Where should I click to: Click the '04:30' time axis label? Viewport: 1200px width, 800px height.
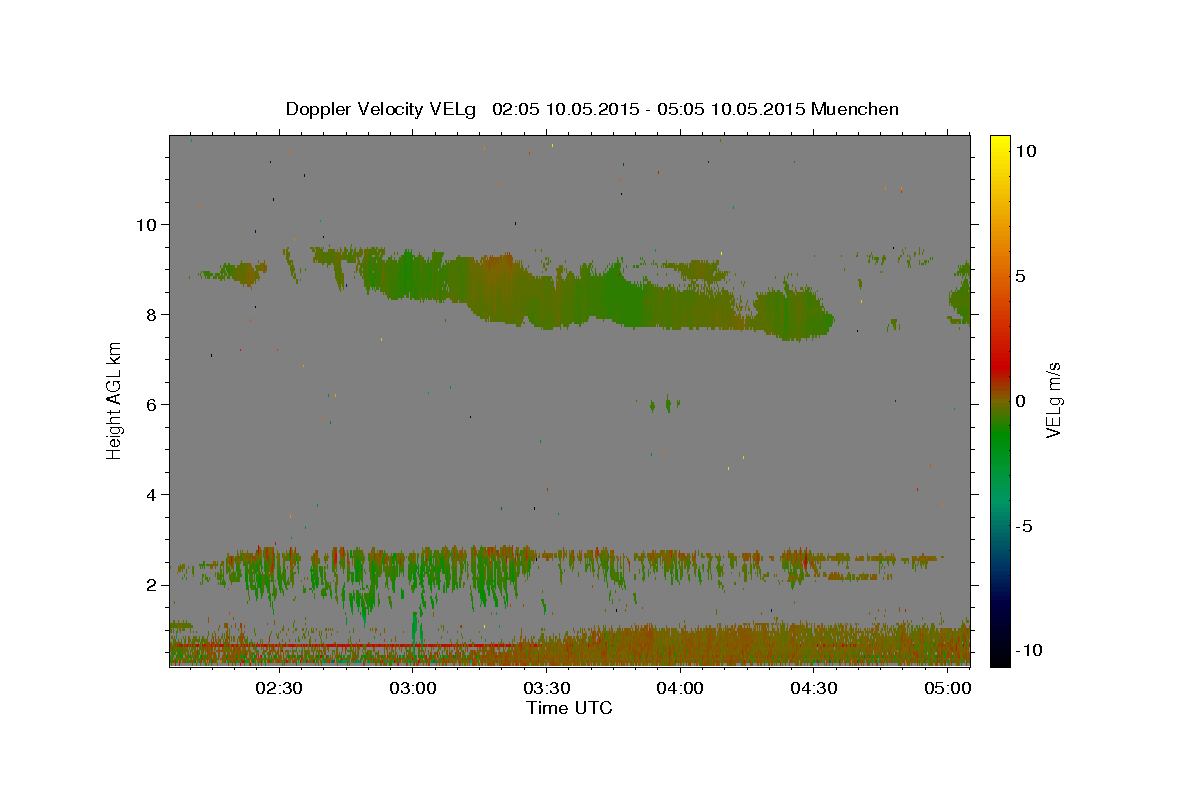pyautogui.click(x=814, y=688)
